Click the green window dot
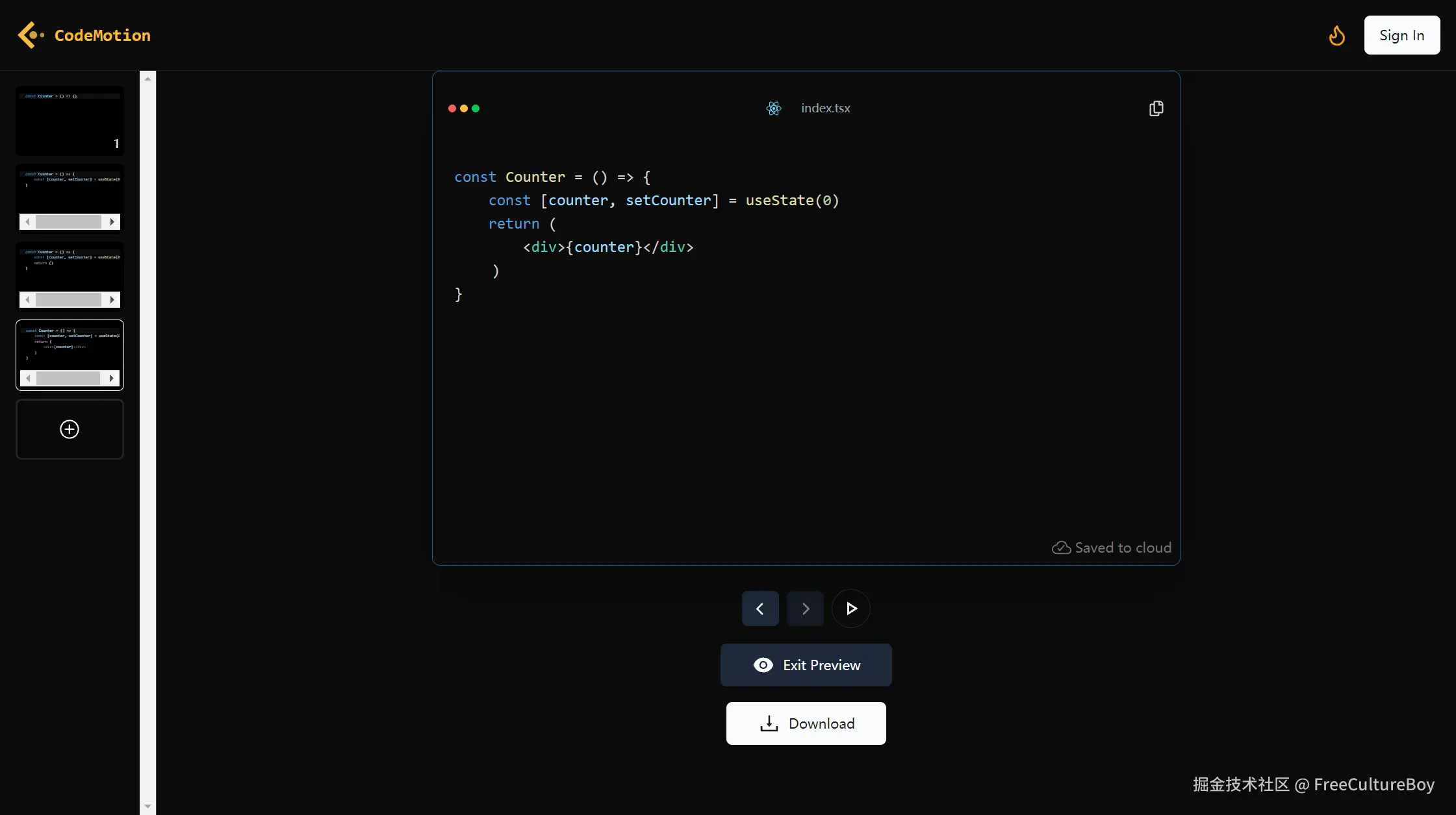The width and height of the screenshot is (1456, 815). click(x=476, y=108)
